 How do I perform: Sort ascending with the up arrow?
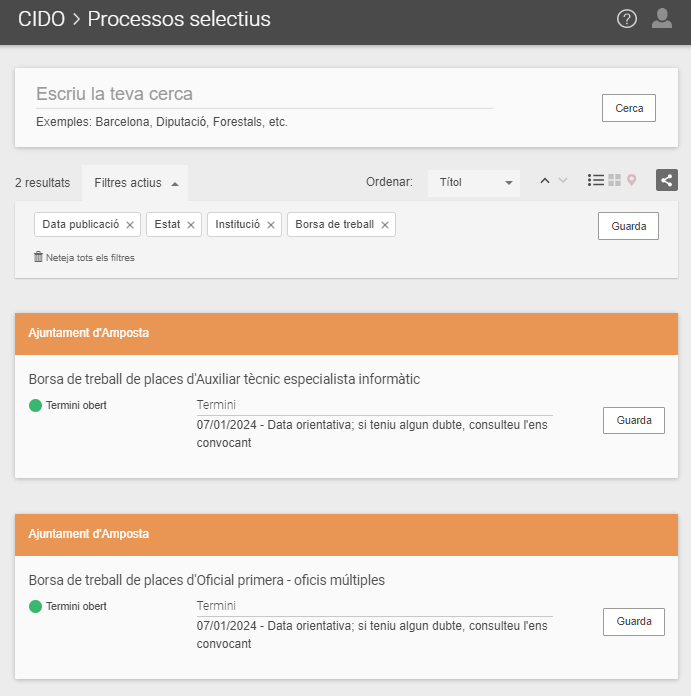545,181
